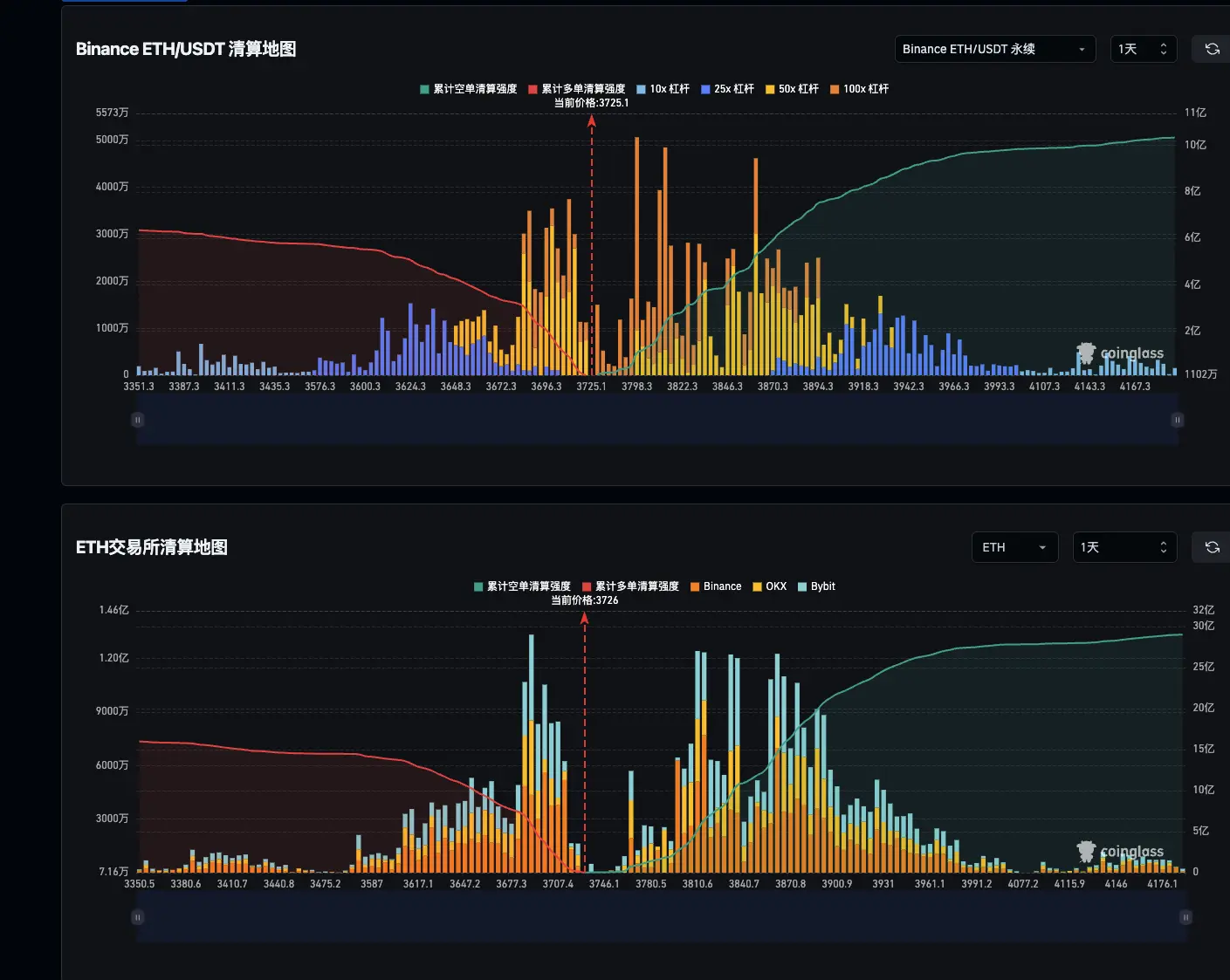Click the bottom chart range slider track
The width and height of the screenshot is (1230, 980).
click(661, 917)
